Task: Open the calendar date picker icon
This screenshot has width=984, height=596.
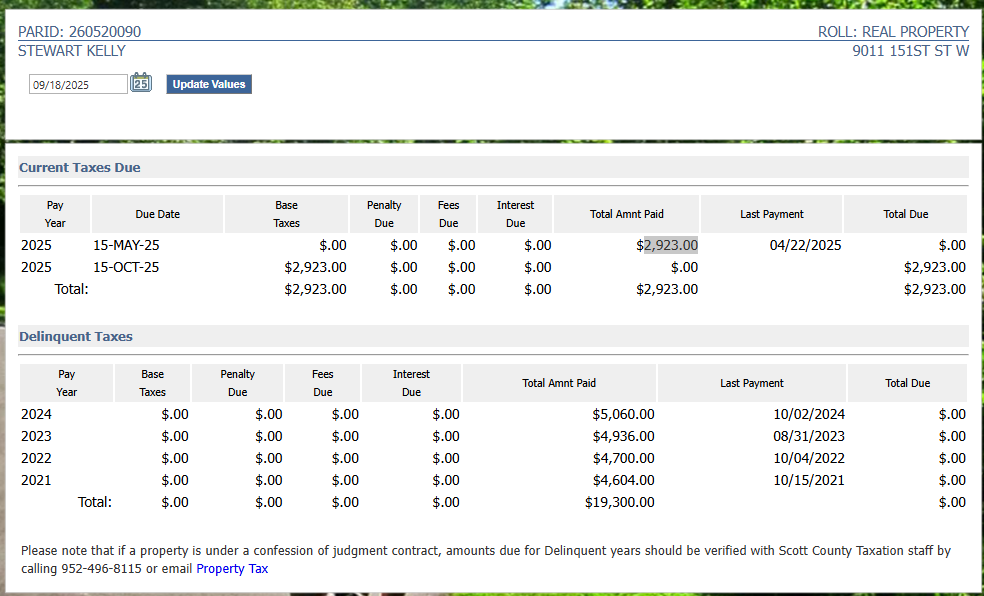Action: [x=141, y=83]
